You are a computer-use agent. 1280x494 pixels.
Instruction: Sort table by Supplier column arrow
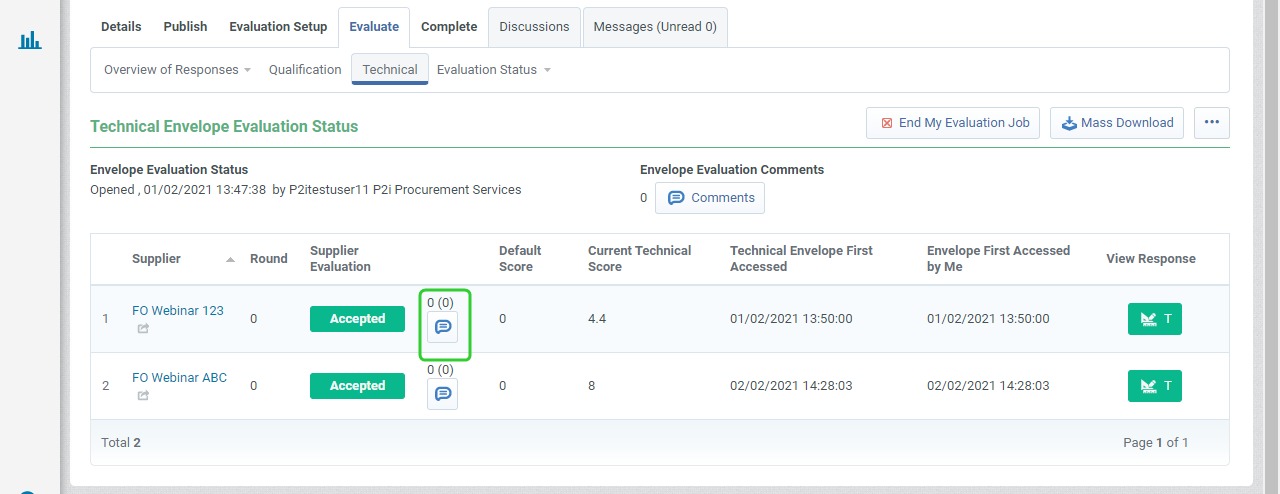point(230,259)
